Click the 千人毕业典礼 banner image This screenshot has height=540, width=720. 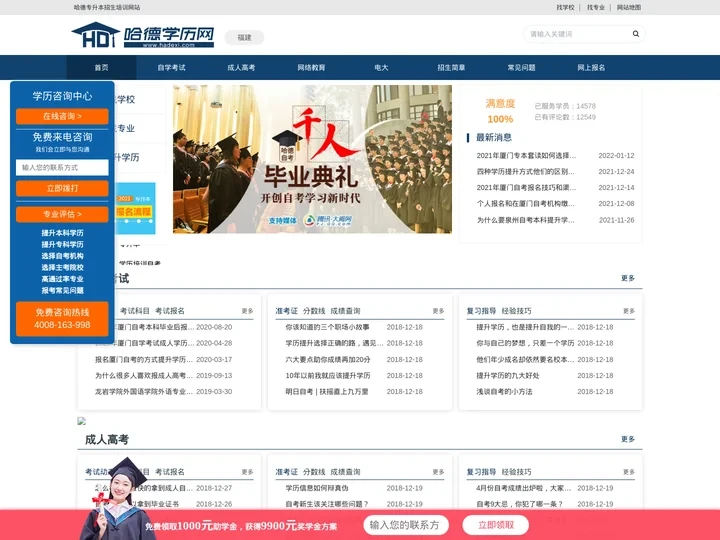312,159
